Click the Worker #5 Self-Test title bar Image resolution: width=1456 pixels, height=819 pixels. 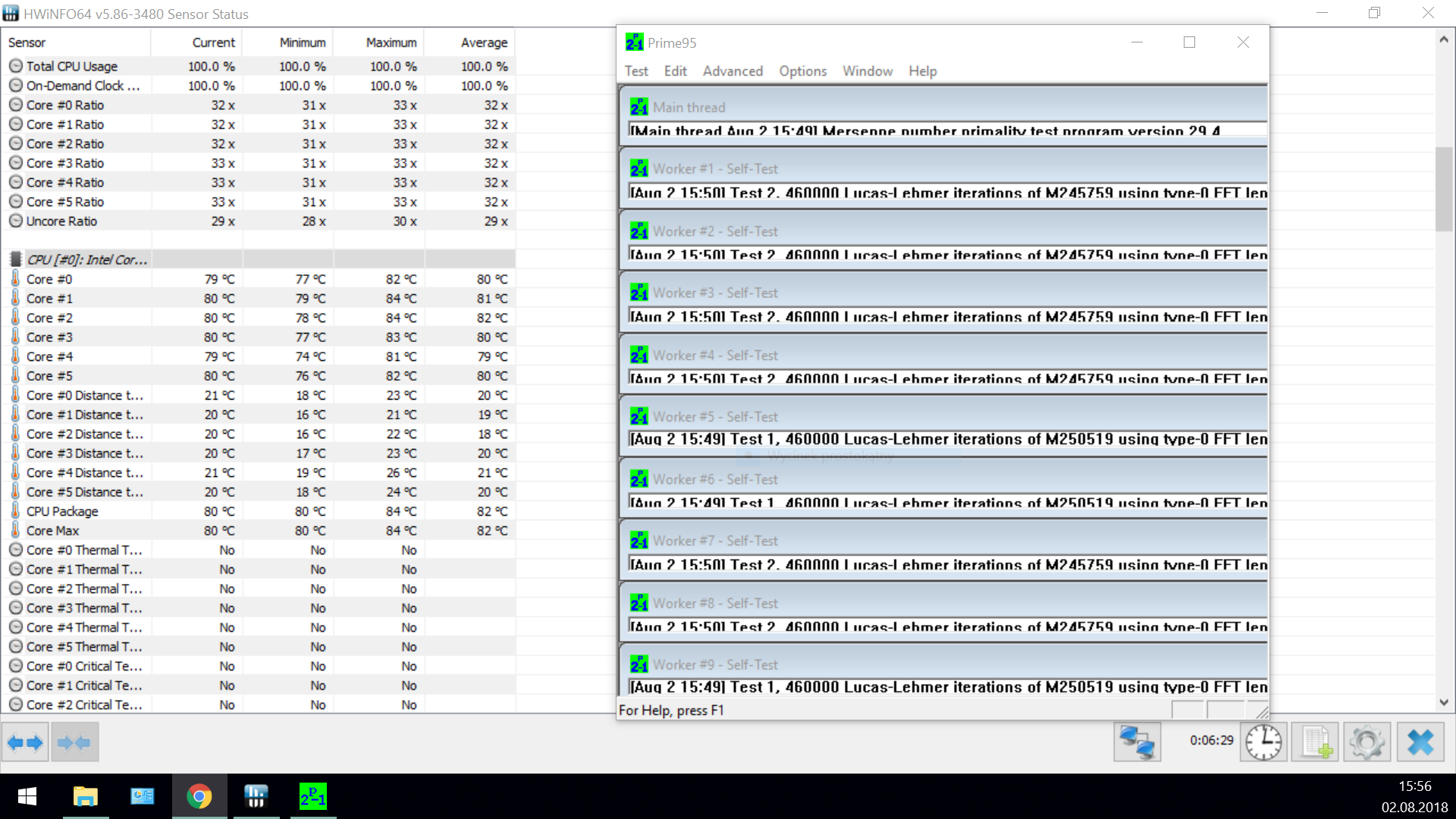[x=944, y=416]
